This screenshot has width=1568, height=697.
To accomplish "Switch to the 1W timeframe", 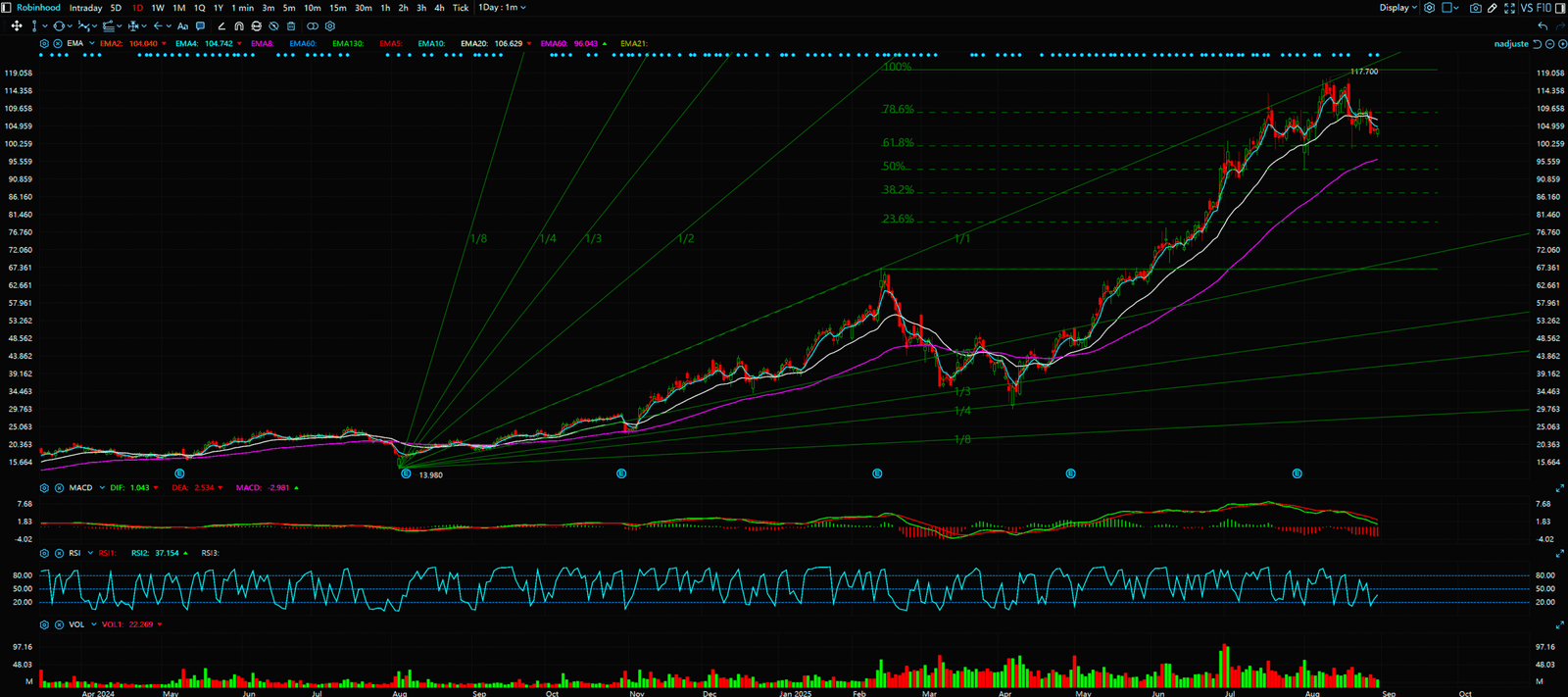I will (x=158, y=8).
